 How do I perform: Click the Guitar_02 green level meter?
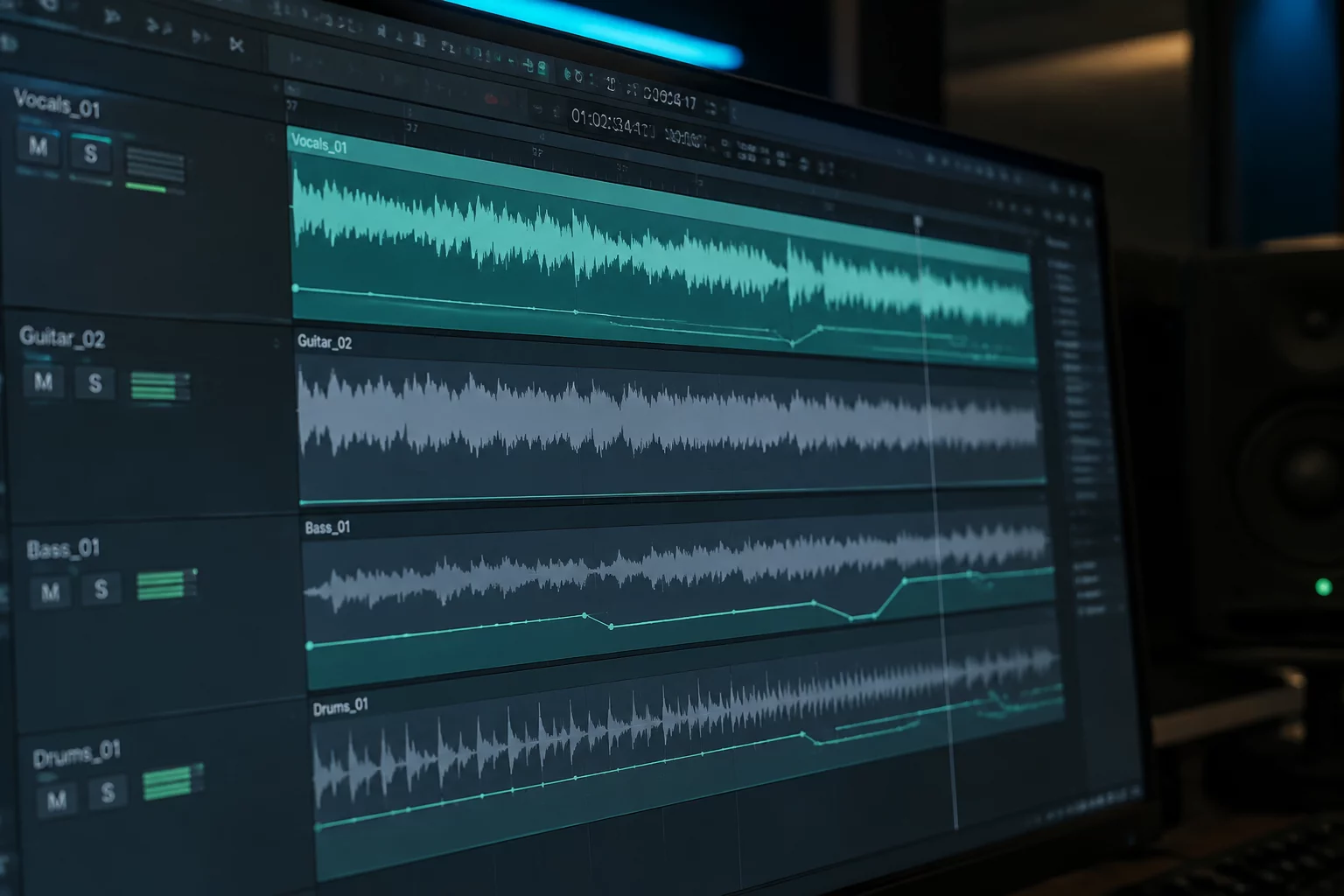click(x=161, y=385)
